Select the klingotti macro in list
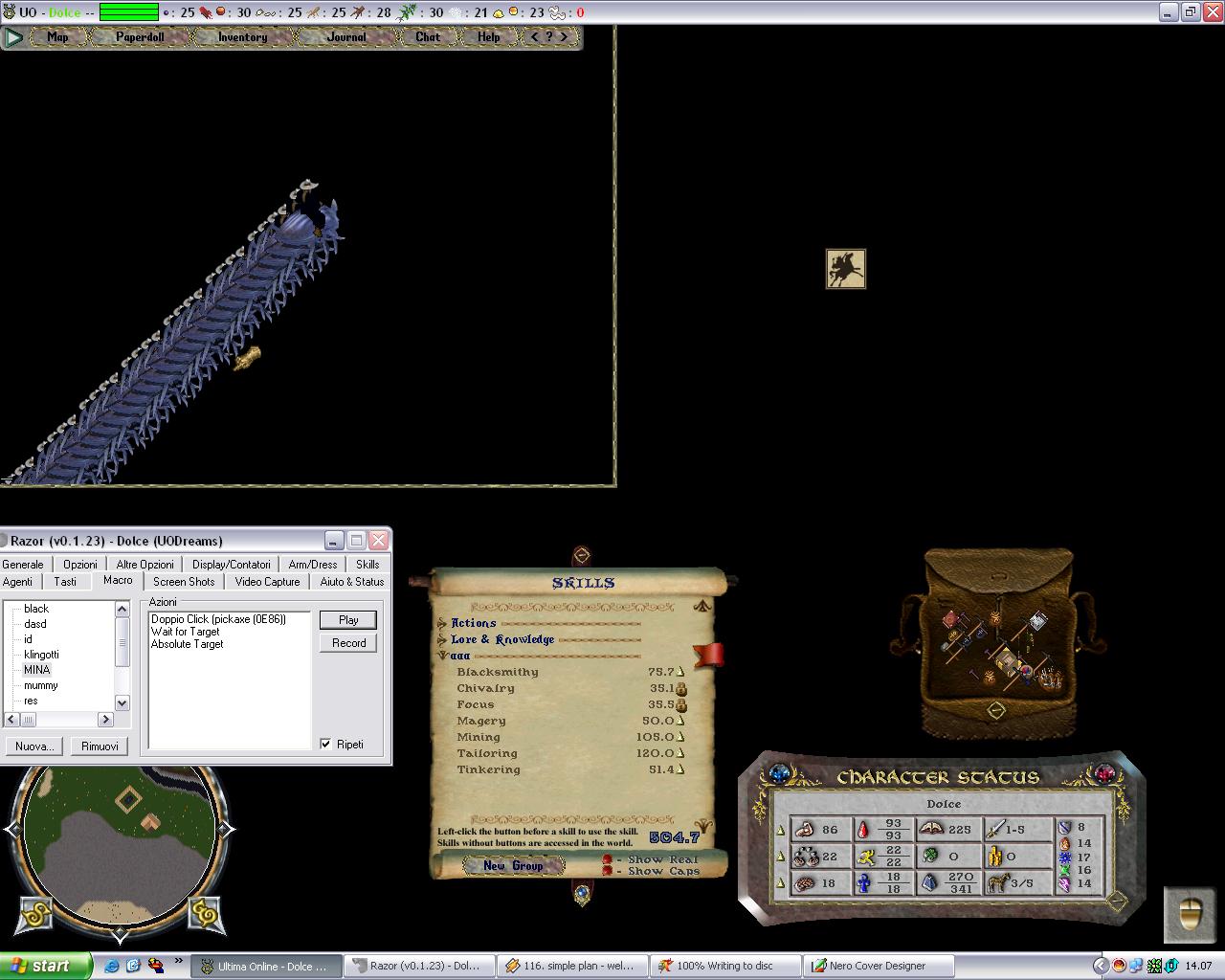The width and height of the screenshot is (1225, 980). tap(41, 655)
